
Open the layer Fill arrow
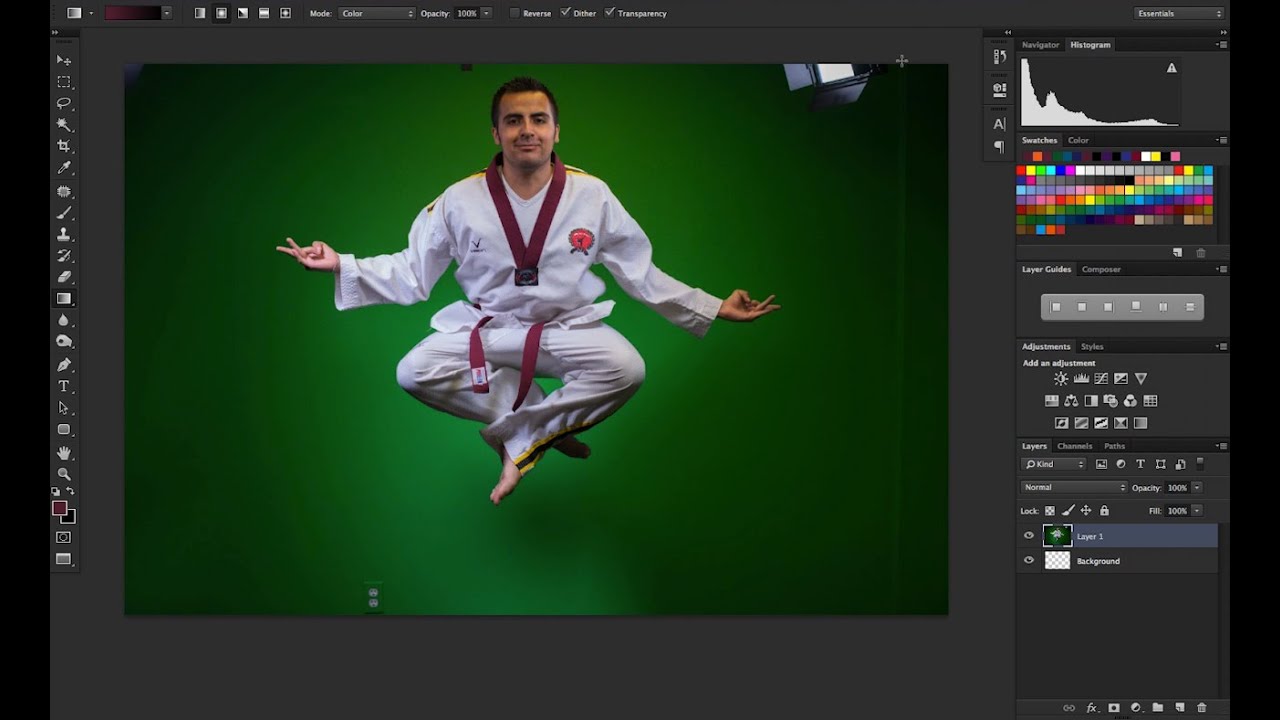[x=1197, y=511]
